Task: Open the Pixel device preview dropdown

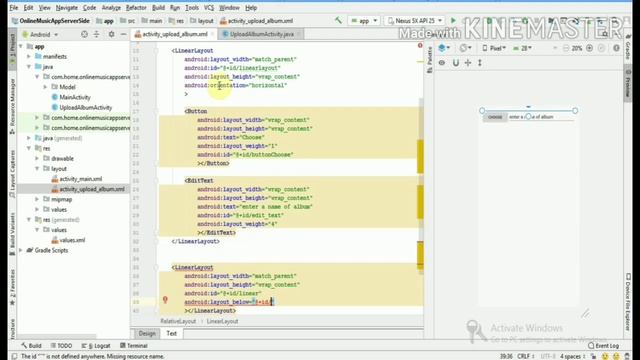Action: point(494,48)
